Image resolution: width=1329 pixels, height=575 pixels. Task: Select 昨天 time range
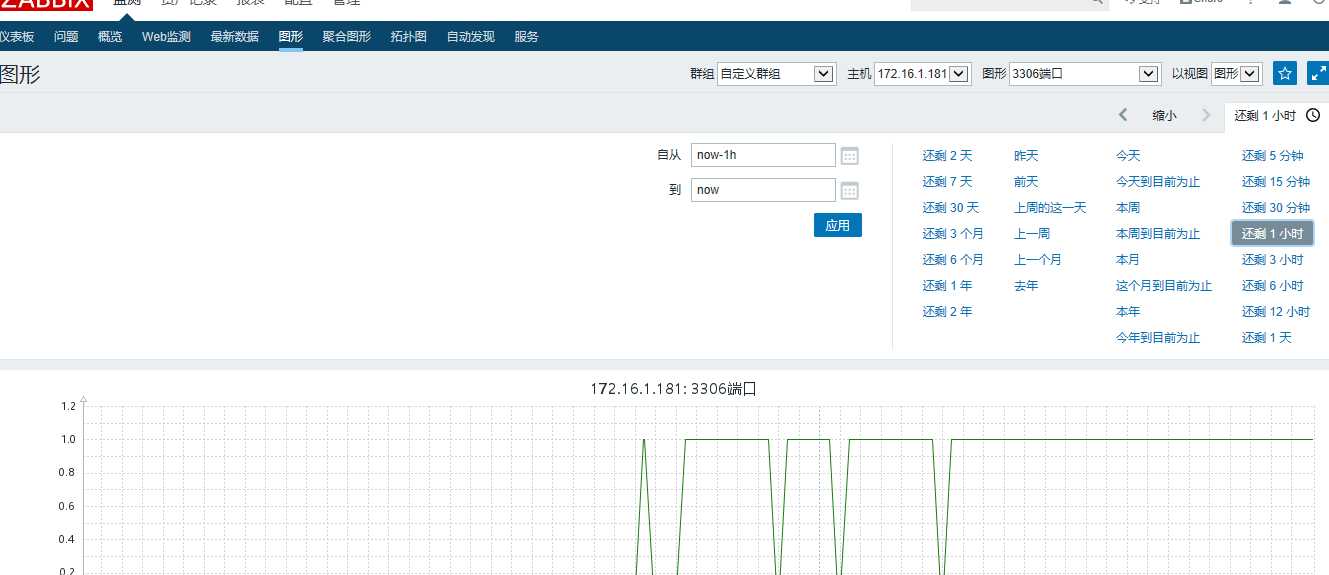tap(1026, 156)
